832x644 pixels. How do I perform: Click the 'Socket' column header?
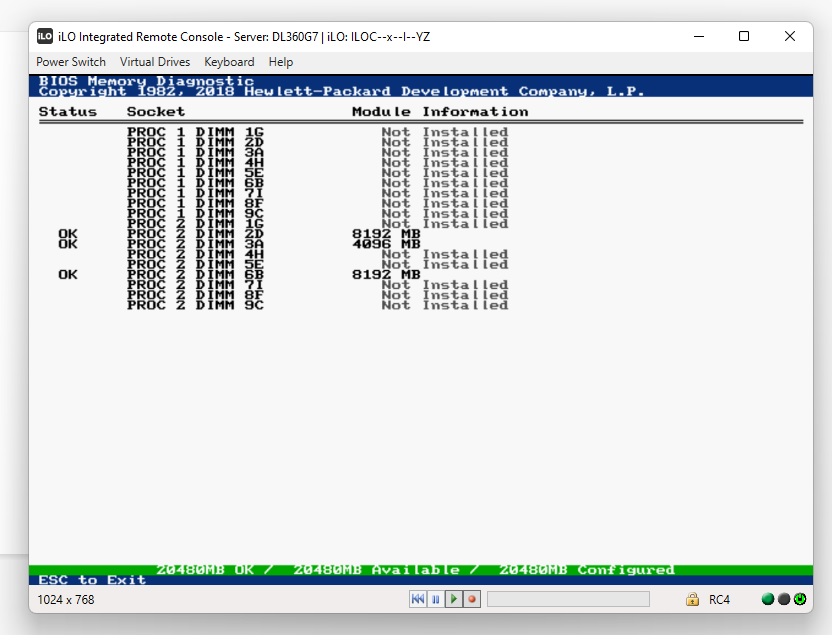click(156, 111)
